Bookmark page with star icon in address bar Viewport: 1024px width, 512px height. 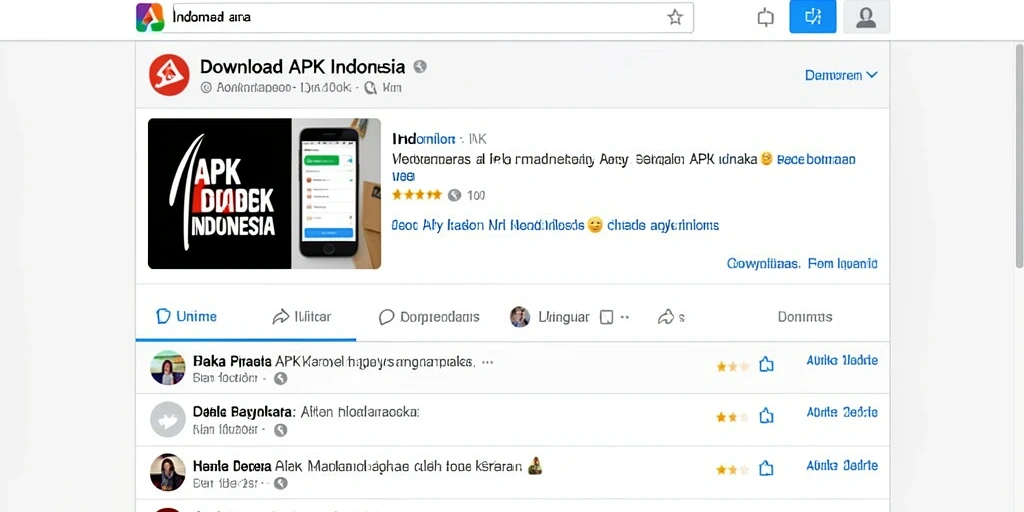(x=675, y=18)
